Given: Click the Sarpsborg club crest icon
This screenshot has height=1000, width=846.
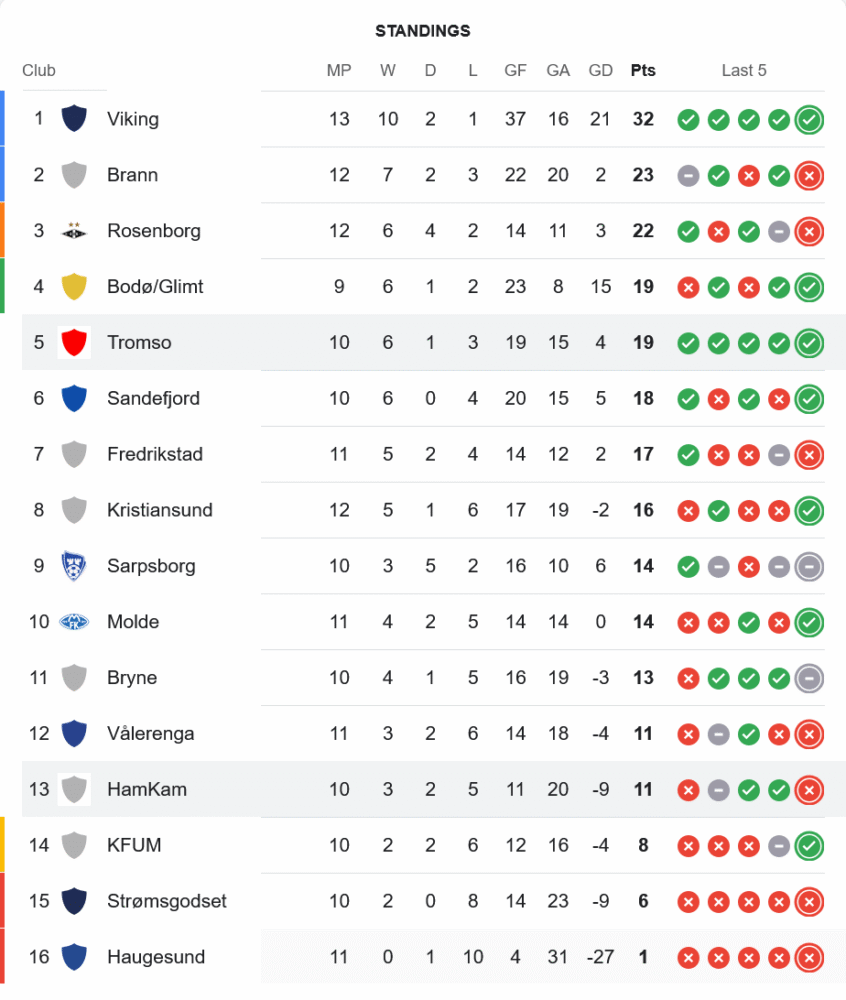Looking at the screenshot, I should [74, 566].
